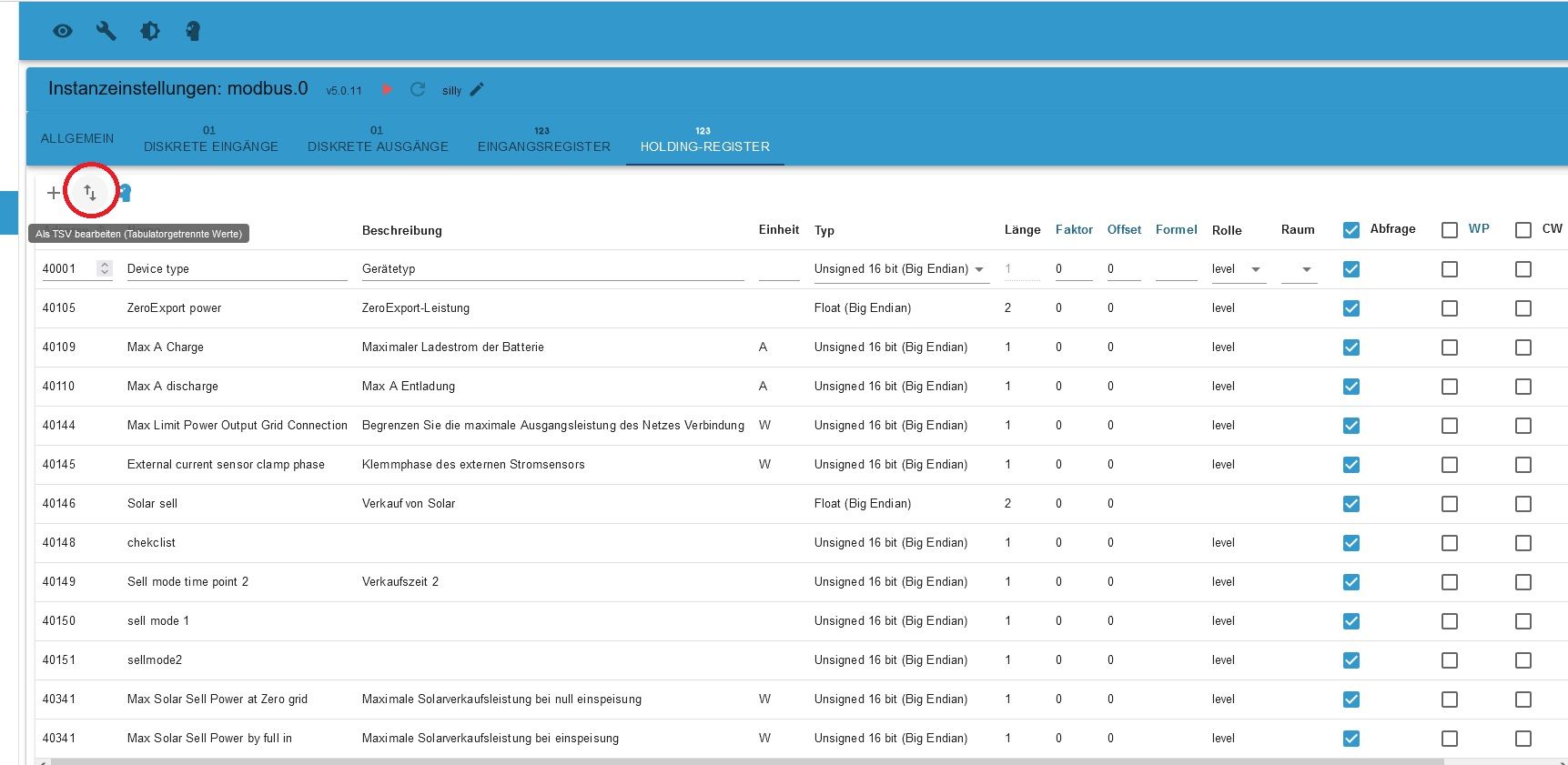Select the HOLDING-REGISTER tab
Screen dimensions: 1568x765
click(x=705, y=138)
